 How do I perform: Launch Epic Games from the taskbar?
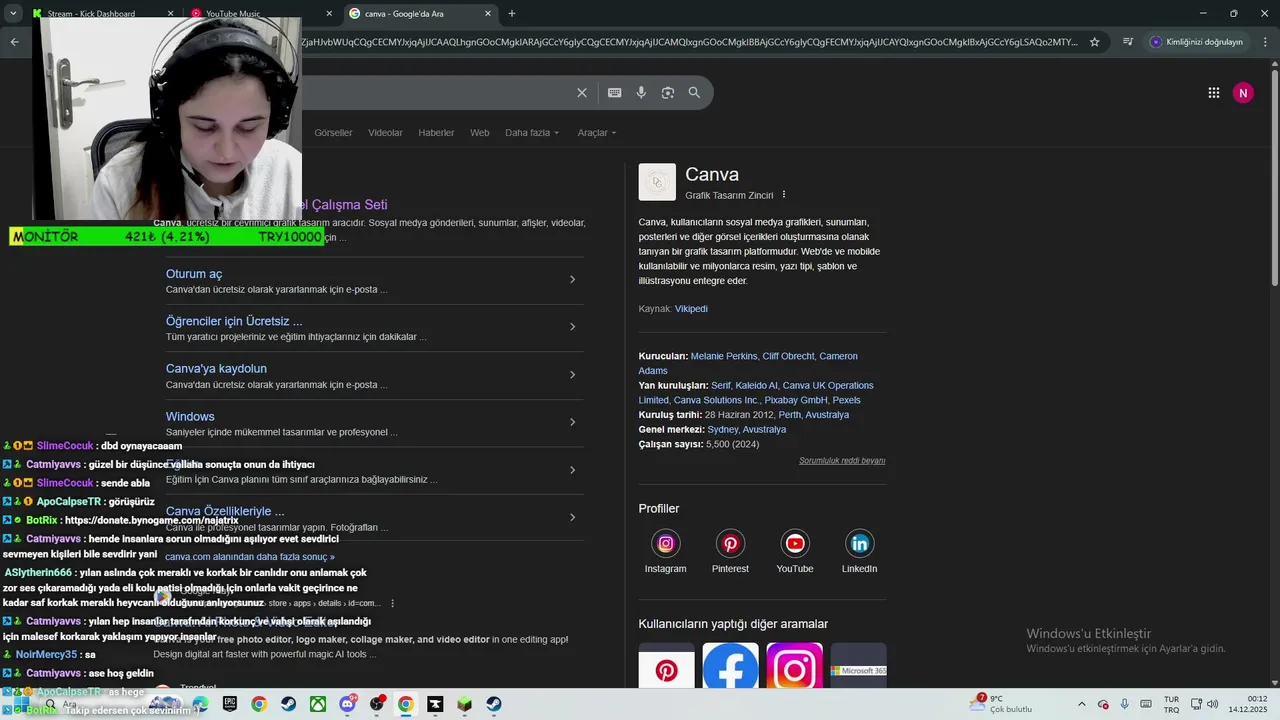coord(230,704)
